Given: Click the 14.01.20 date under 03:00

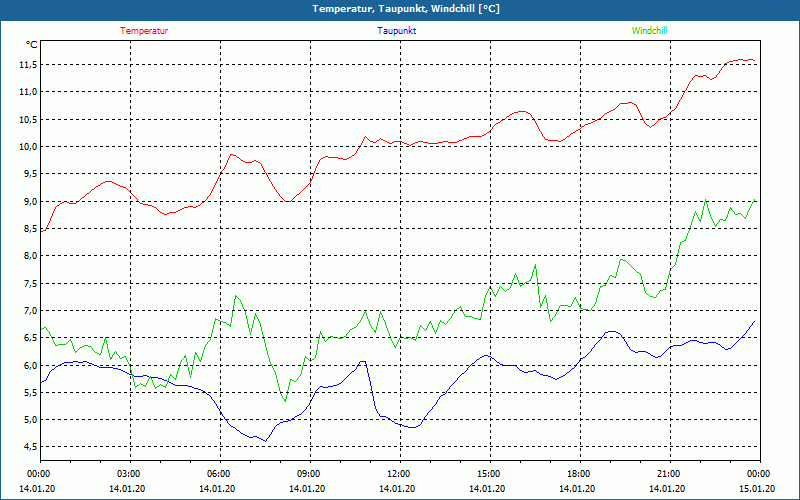Looking at the screenshot, I should (128, 489).
